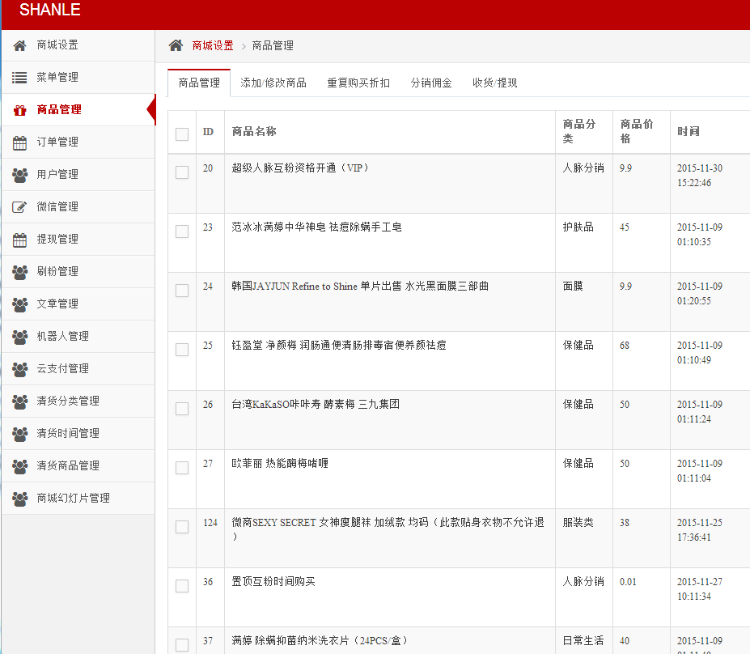Click product name 超级人脉互粉资格开通（VIP）

click(x=300, y=168)
